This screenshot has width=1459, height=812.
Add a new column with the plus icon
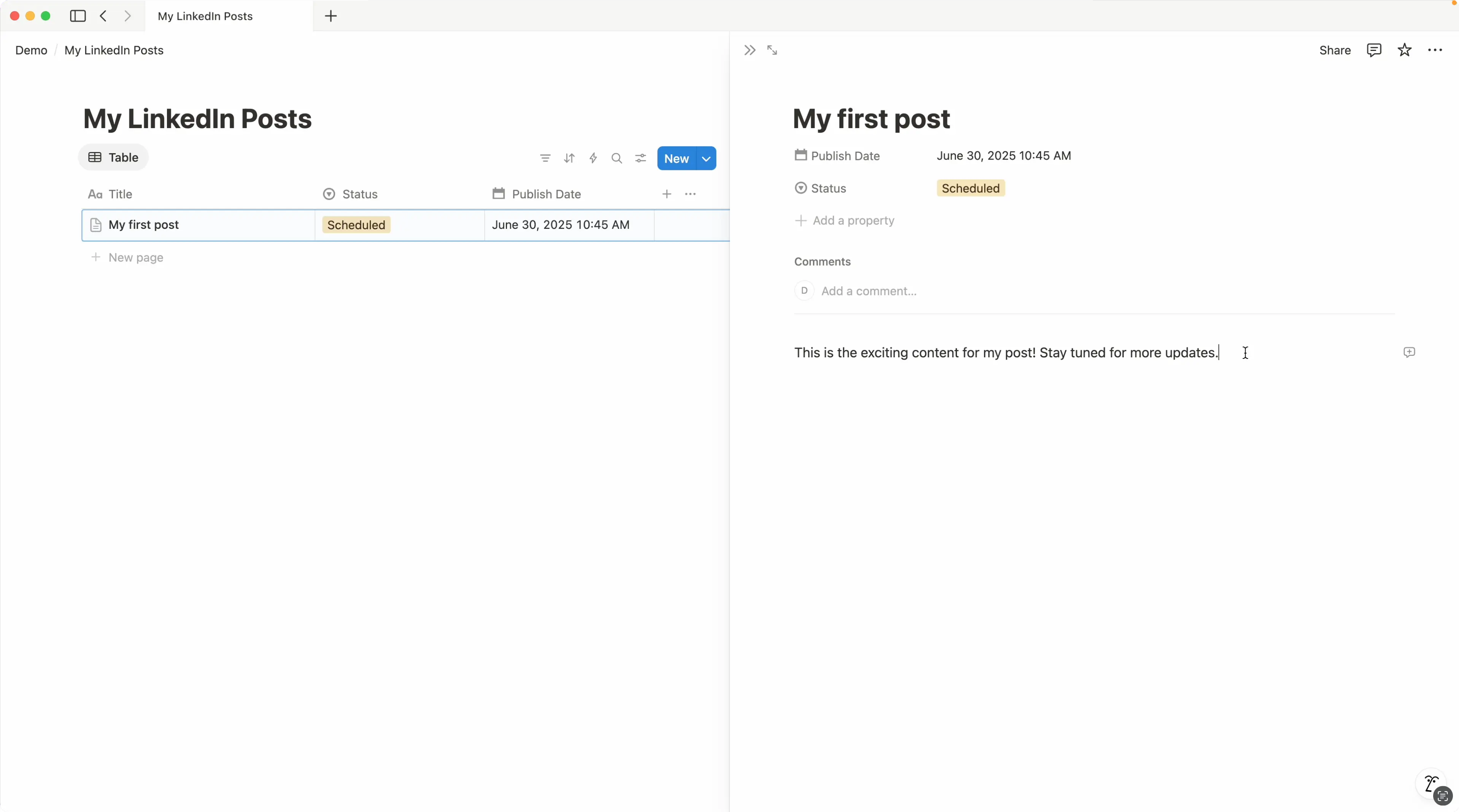(x=667, y=194)
